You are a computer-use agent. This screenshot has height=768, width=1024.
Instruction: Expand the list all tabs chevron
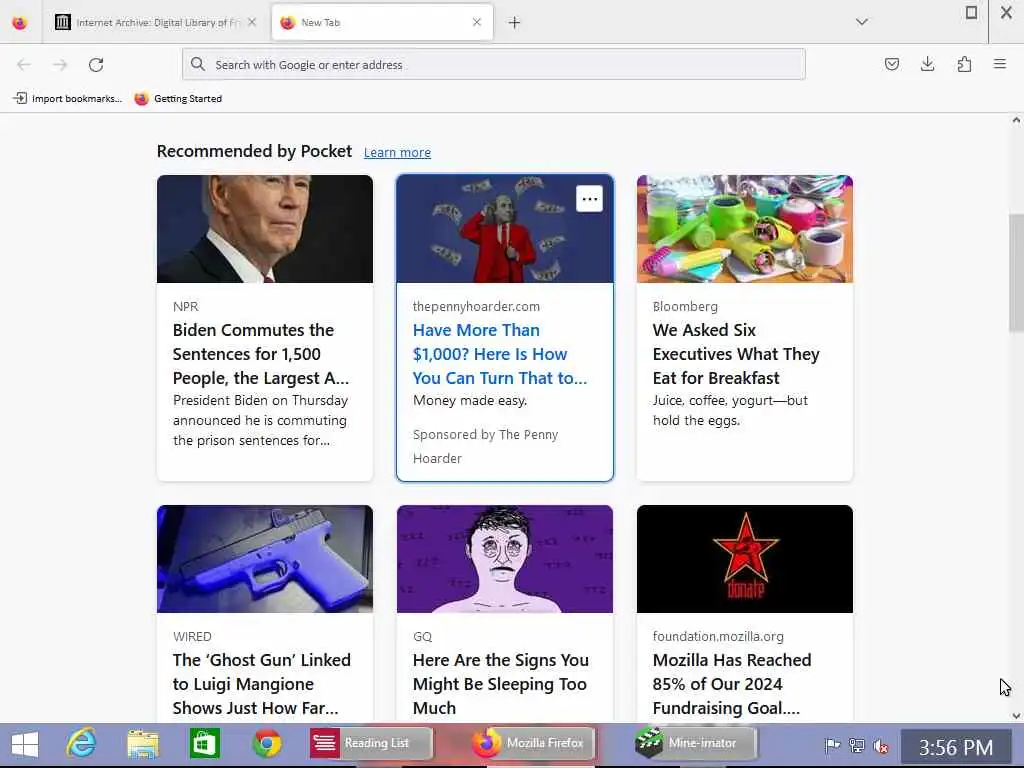(x=862, y=22)
